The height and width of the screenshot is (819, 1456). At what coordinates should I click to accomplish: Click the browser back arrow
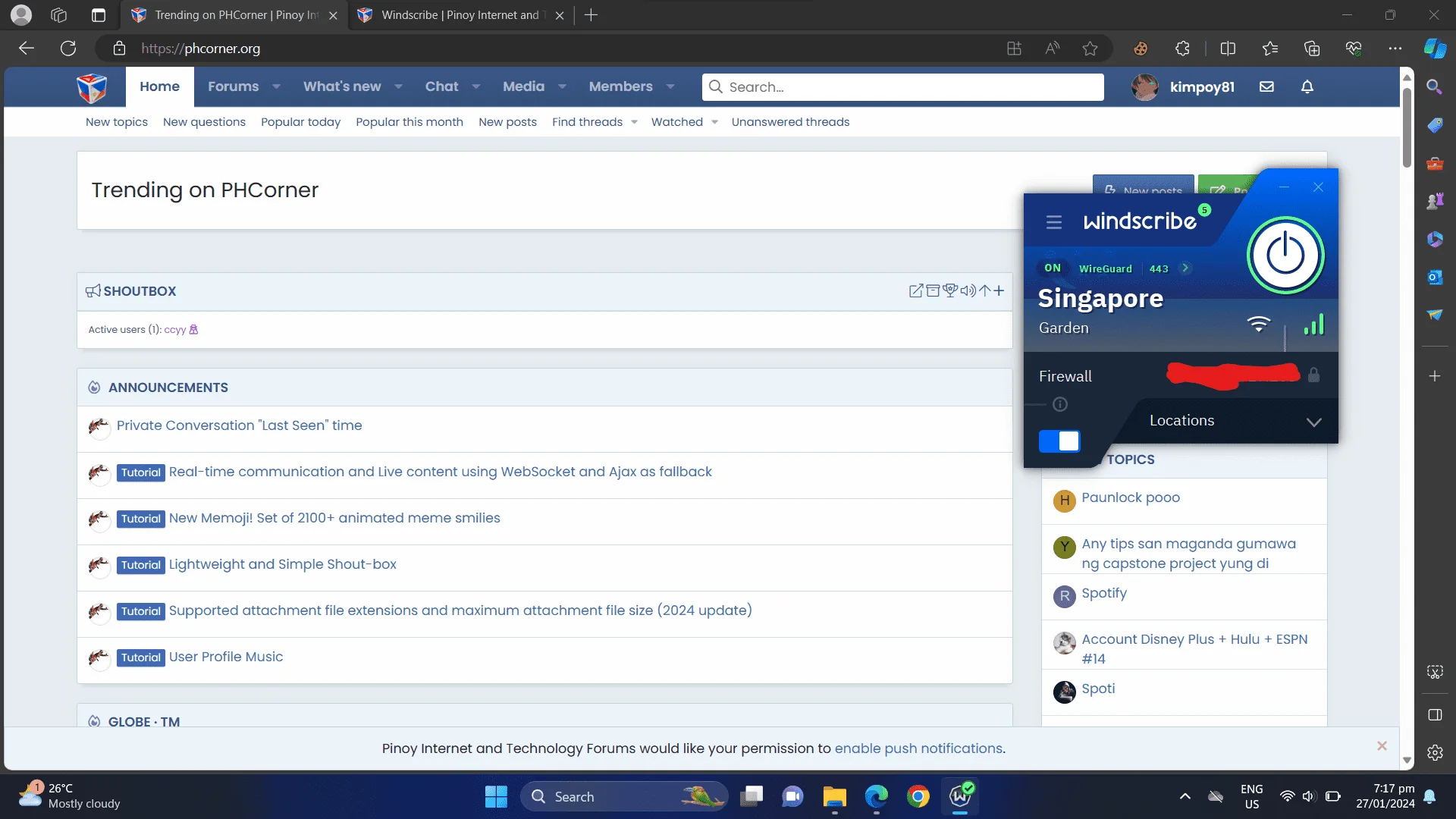coord(27,49)
